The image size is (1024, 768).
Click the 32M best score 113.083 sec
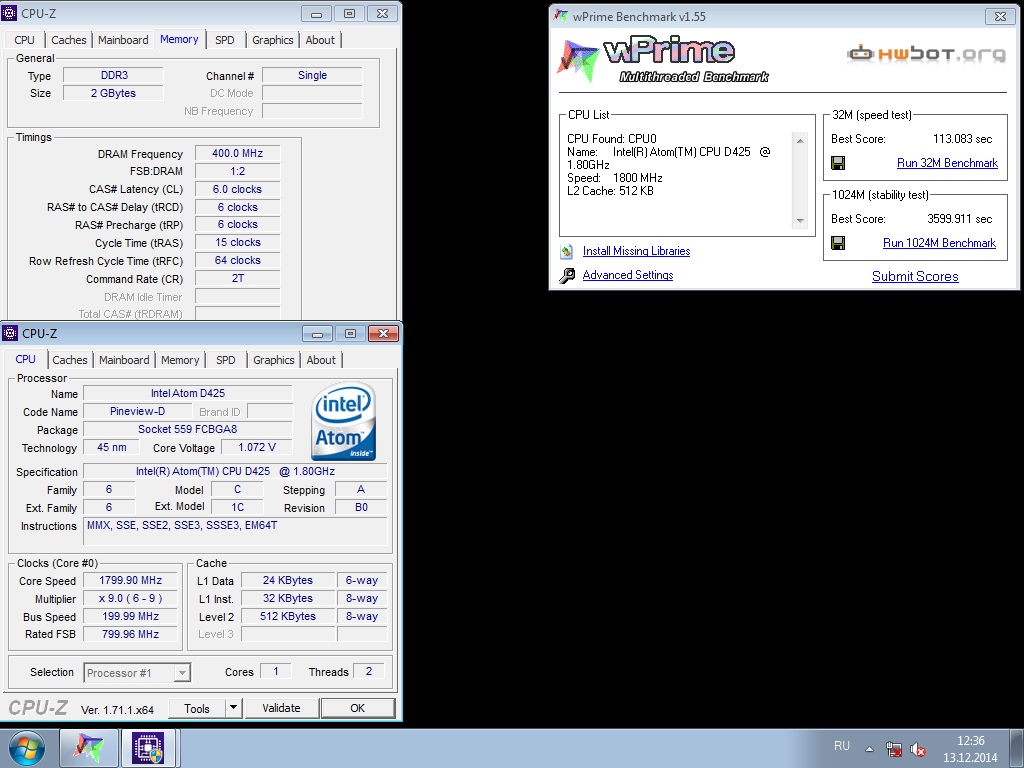962,139
